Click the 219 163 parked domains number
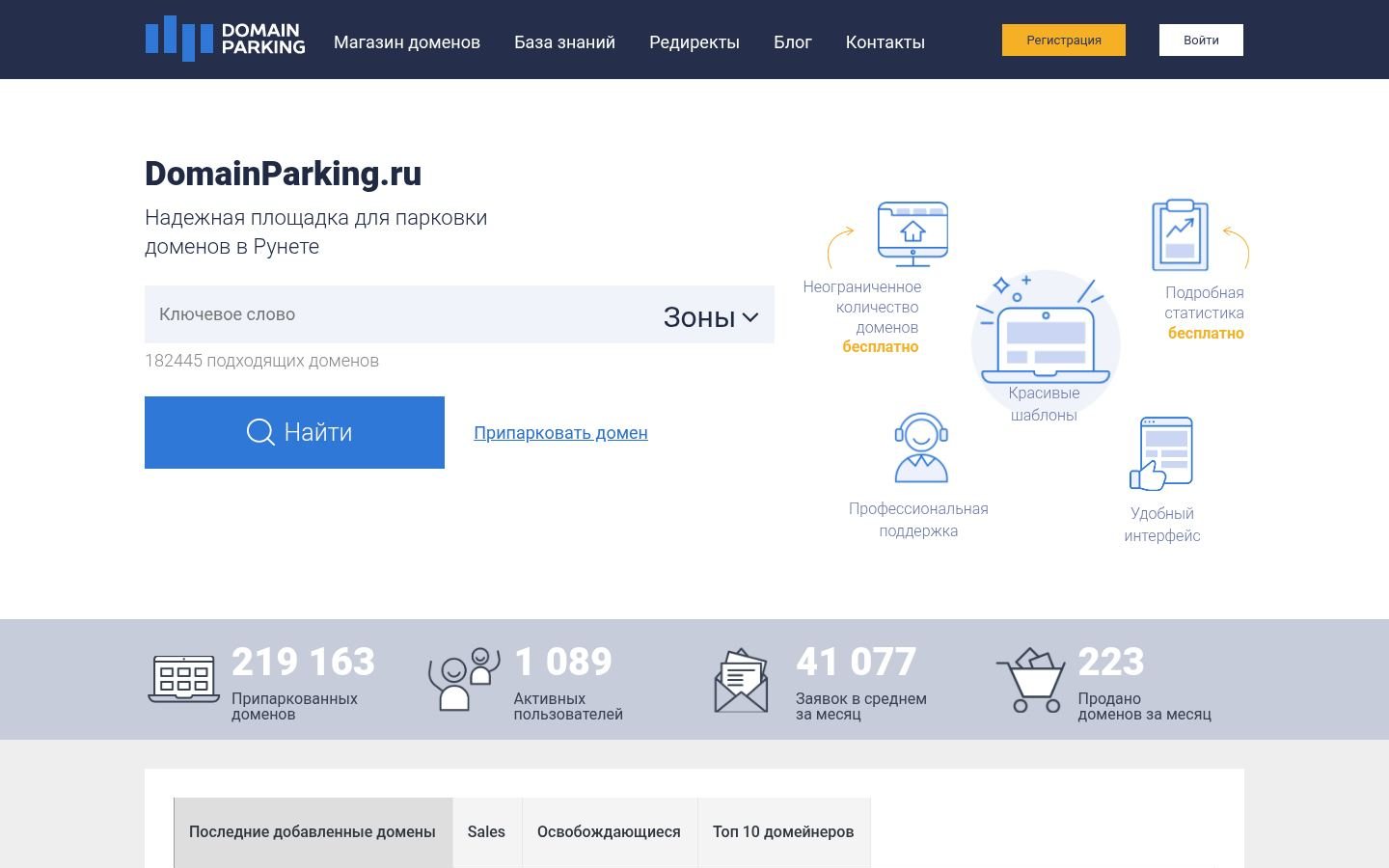The width and height of the screenshot is (1389, 868). 303,662
